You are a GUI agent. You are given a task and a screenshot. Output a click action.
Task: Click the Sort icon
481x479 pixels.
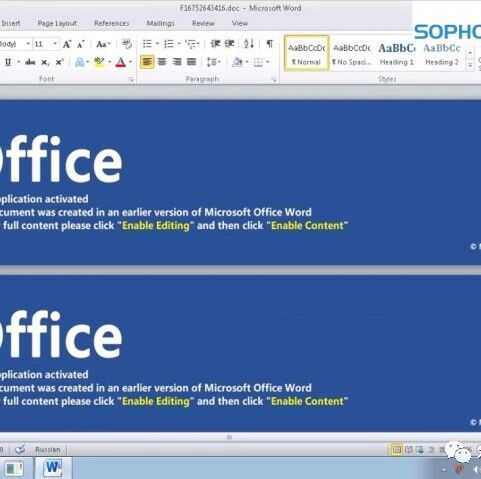[x=249, y=44]
